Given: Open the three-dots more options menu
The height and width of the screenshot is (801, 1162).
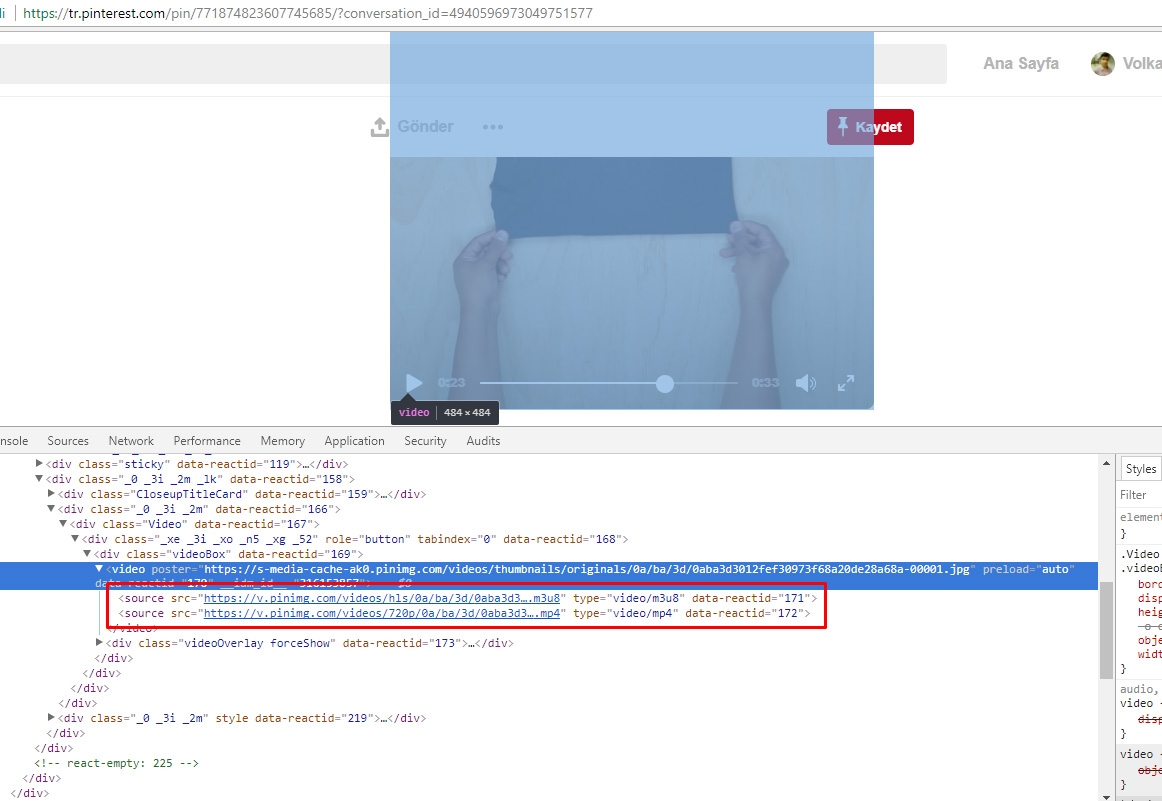Looking at the screenshot, I should (x=493, y=127).
